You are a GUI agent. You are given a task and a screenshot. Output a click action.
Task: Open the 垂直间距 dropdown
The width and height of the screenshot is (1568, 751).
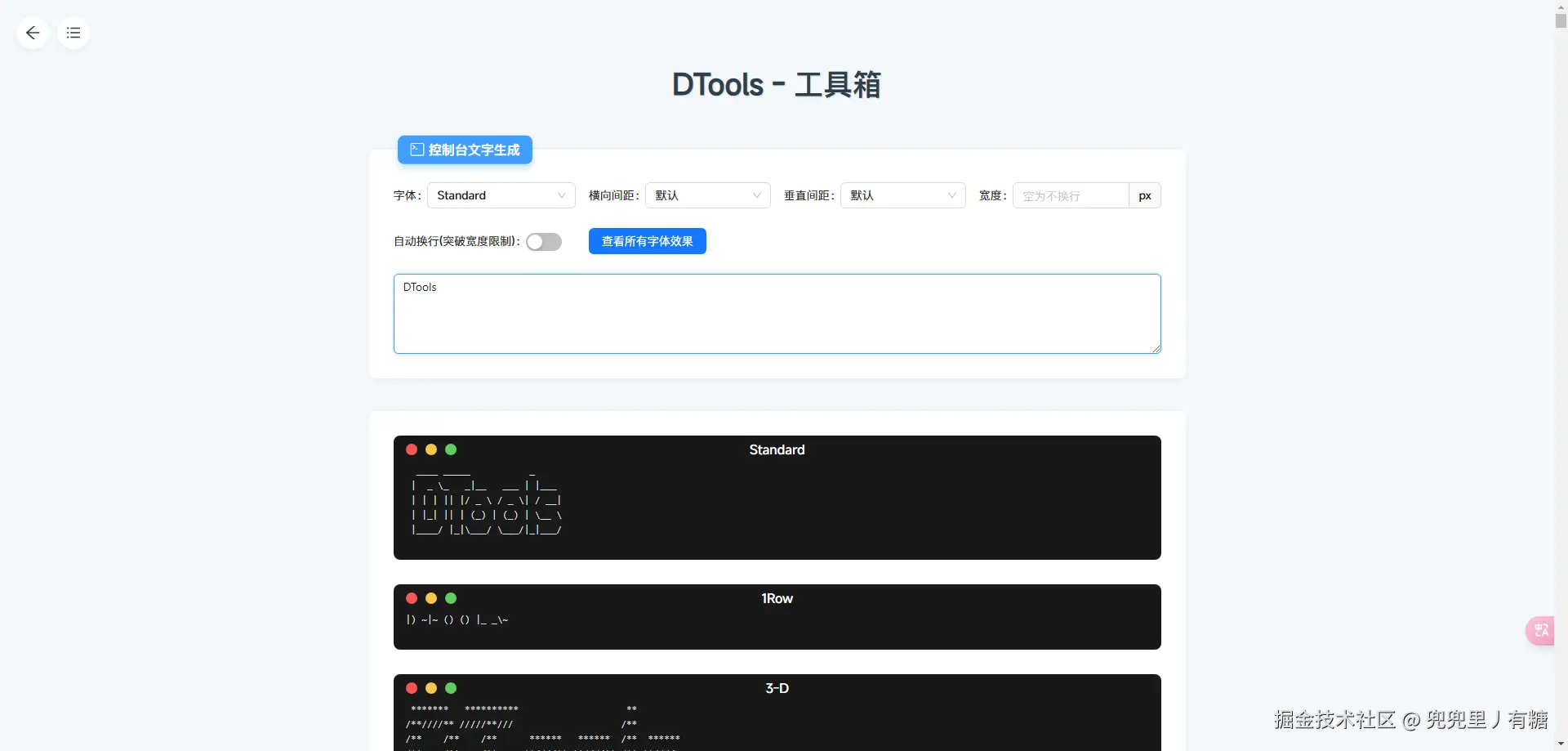[903, 195]
